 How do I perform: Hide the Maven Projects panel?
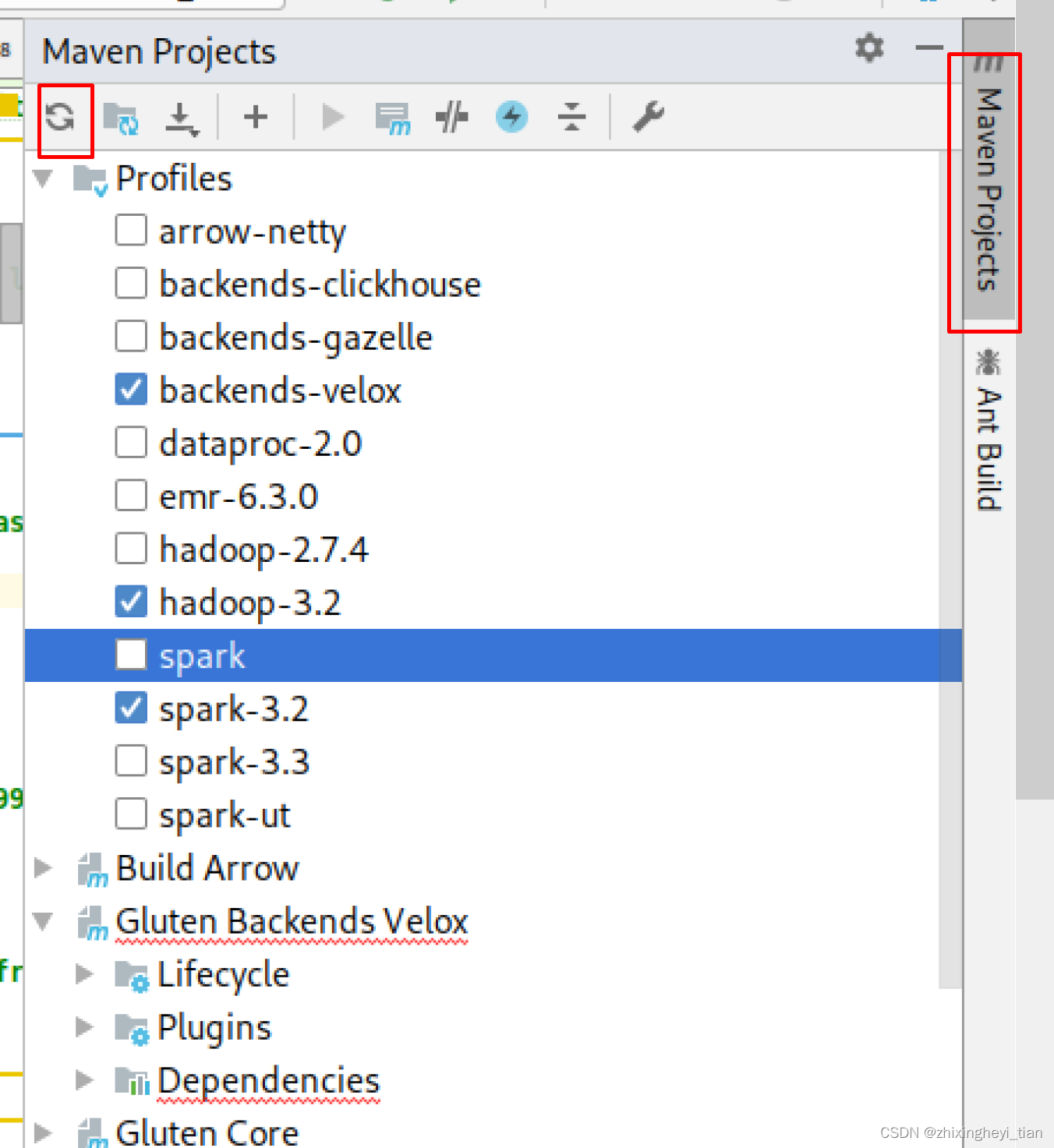coord(928,48)
